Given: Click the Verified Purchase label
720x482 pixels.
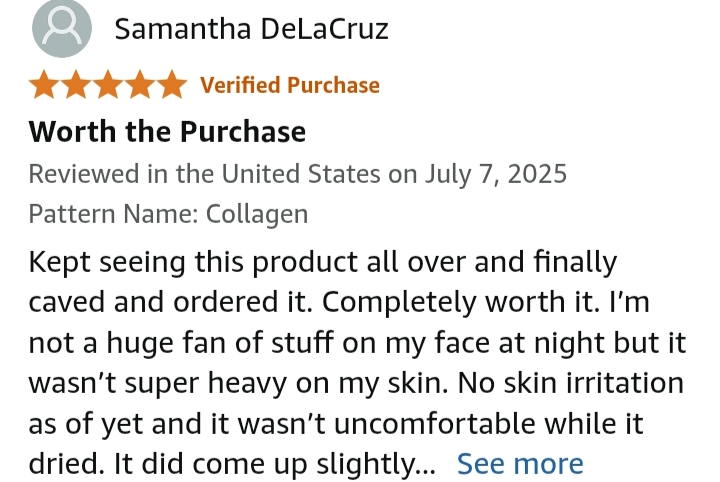Looking at the screenshot, I should [290, 85].
